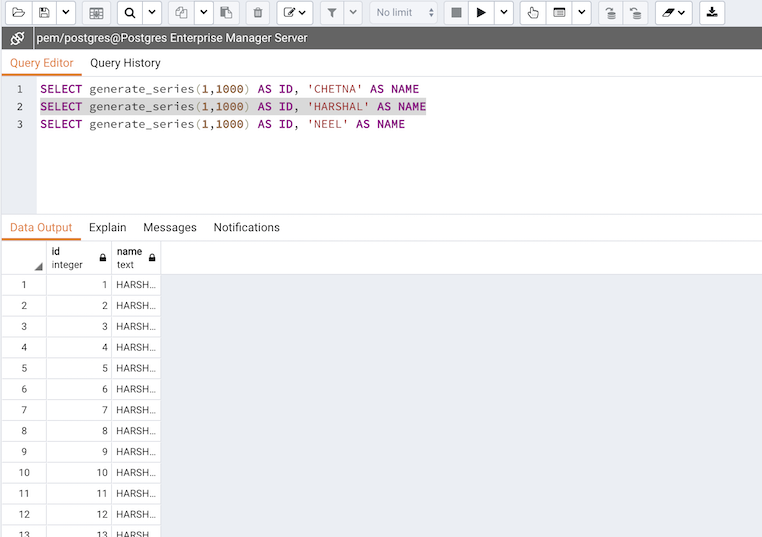762x537 pixels.
Task: Expand the execute options dropdown arrow
Action: click(504, 13)
